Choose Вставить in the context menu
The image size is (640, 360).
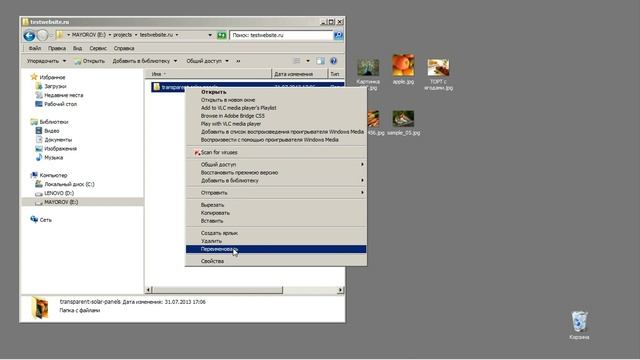click(276, 221)
